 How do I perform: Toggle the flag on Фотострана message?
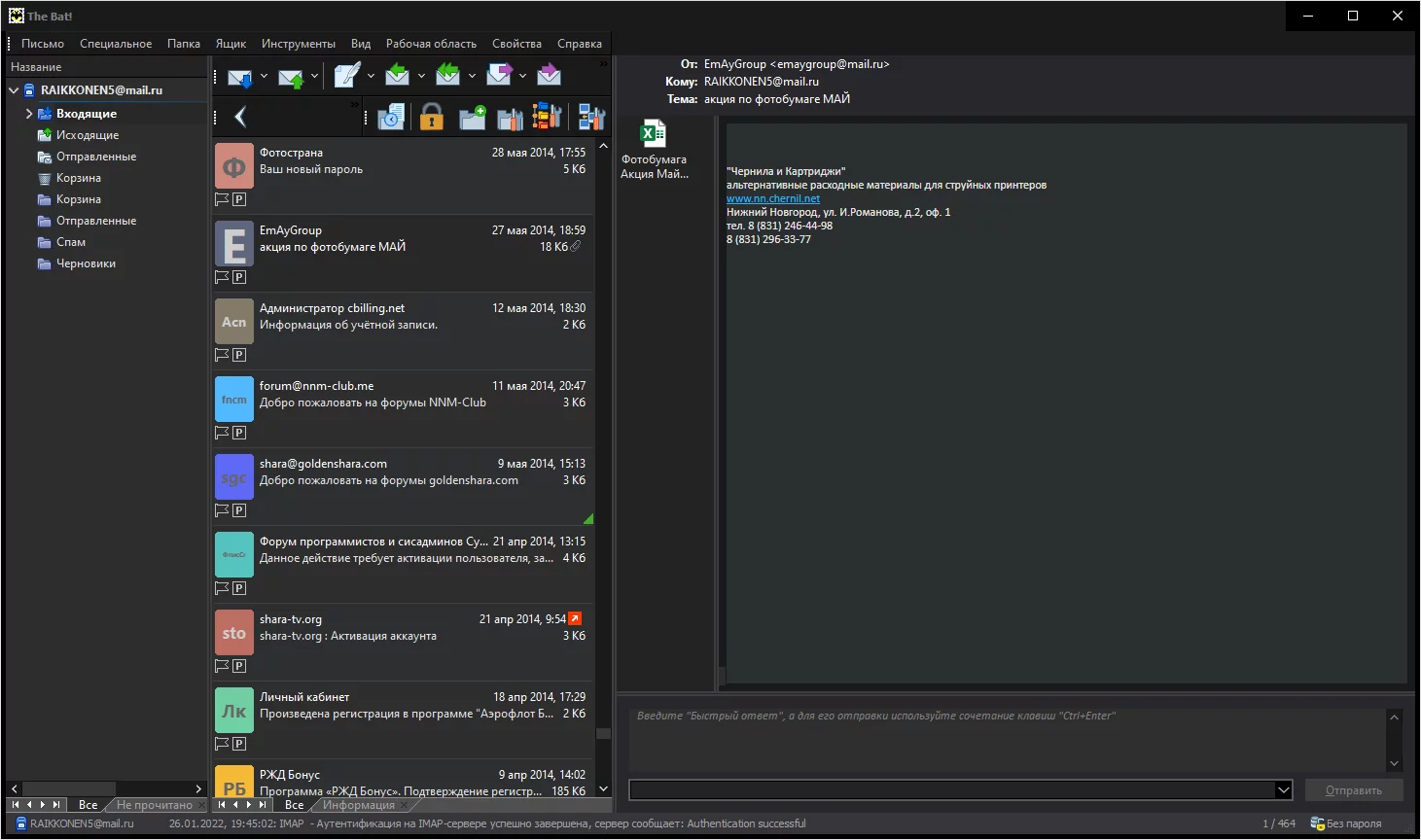222,199
